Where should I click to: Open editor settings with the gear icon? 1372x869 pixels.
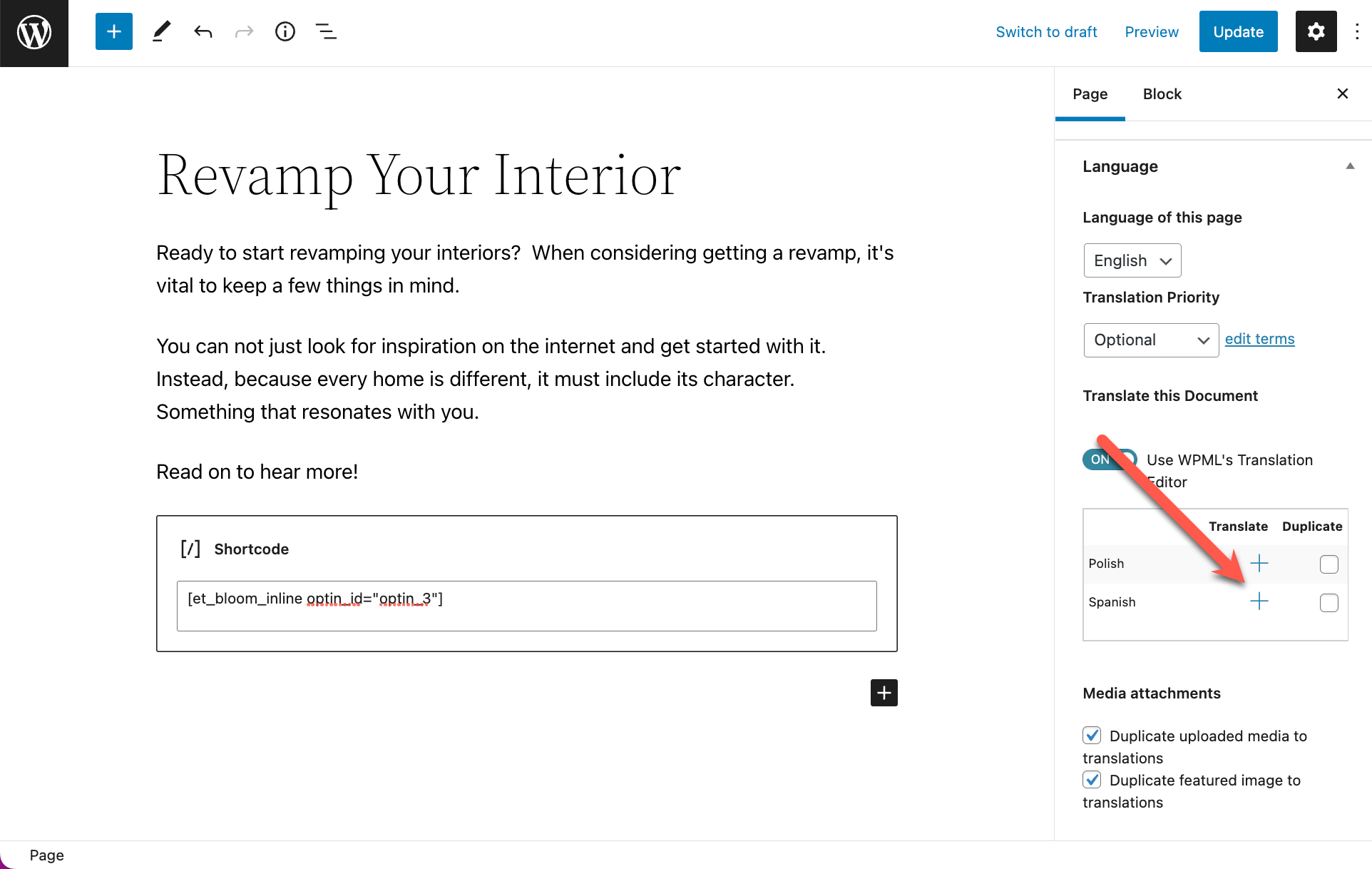point(1316,31)
